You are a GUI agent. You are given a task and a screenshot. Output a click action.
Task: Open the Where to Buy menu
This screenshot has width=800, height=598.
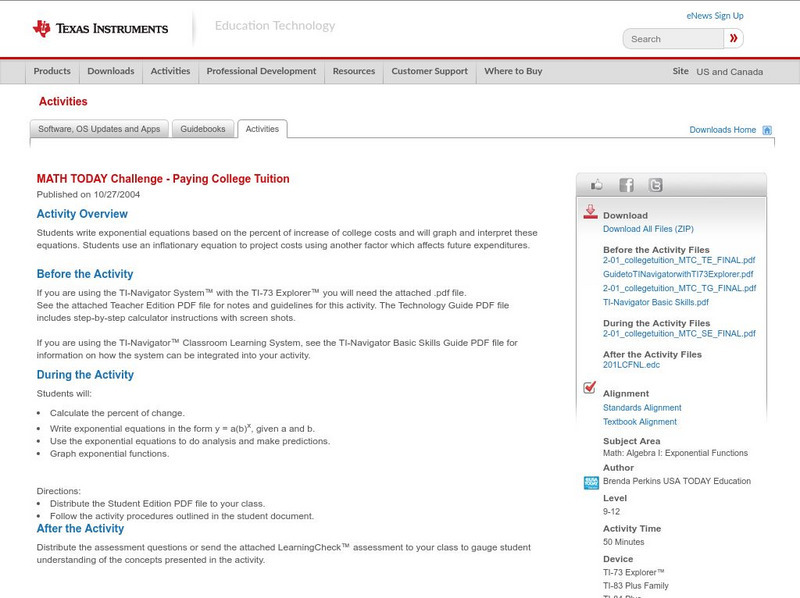pos(513,71)
